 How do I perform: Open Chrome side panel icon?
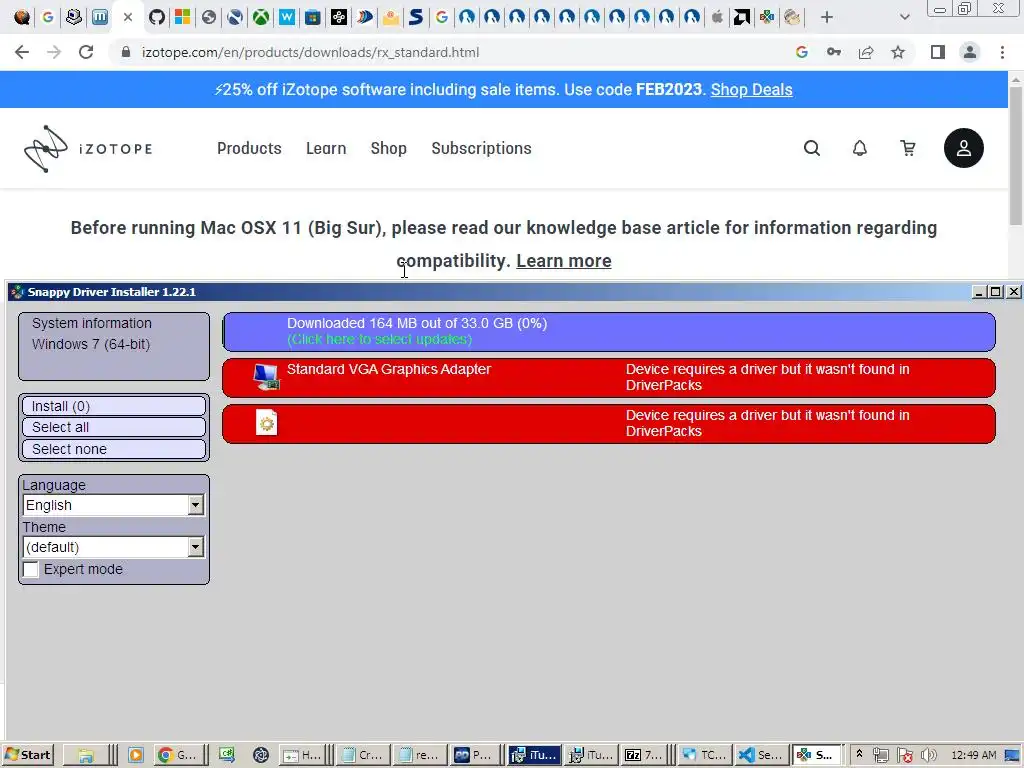click(938, 52)
